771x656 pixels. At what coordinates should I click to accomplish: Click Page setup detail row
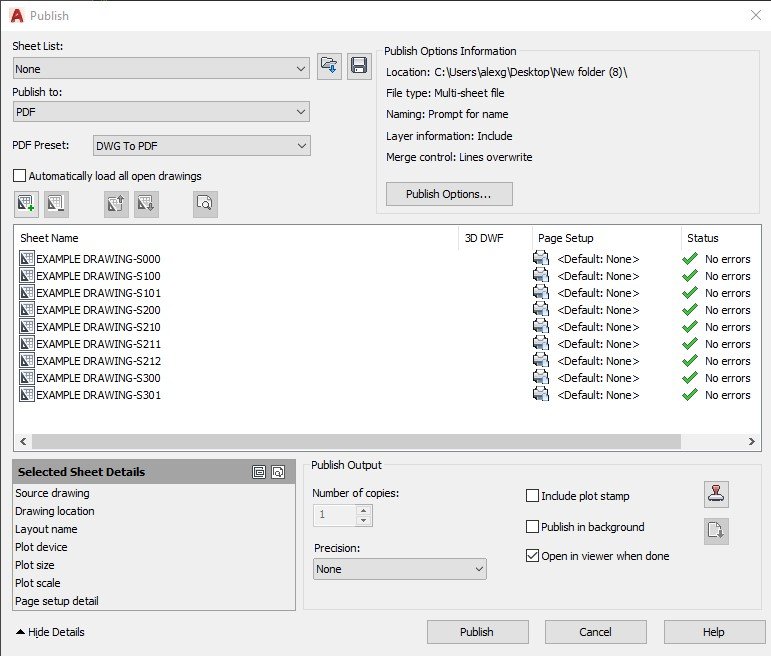[57, 601]
